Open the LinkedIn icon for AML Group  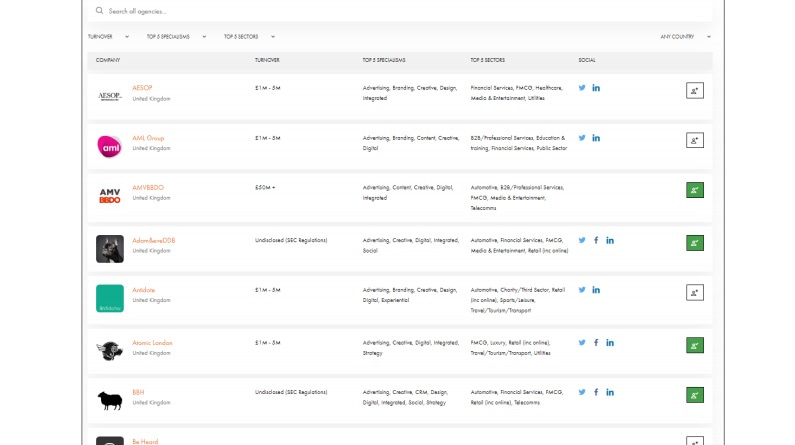[x=596, y=138]
